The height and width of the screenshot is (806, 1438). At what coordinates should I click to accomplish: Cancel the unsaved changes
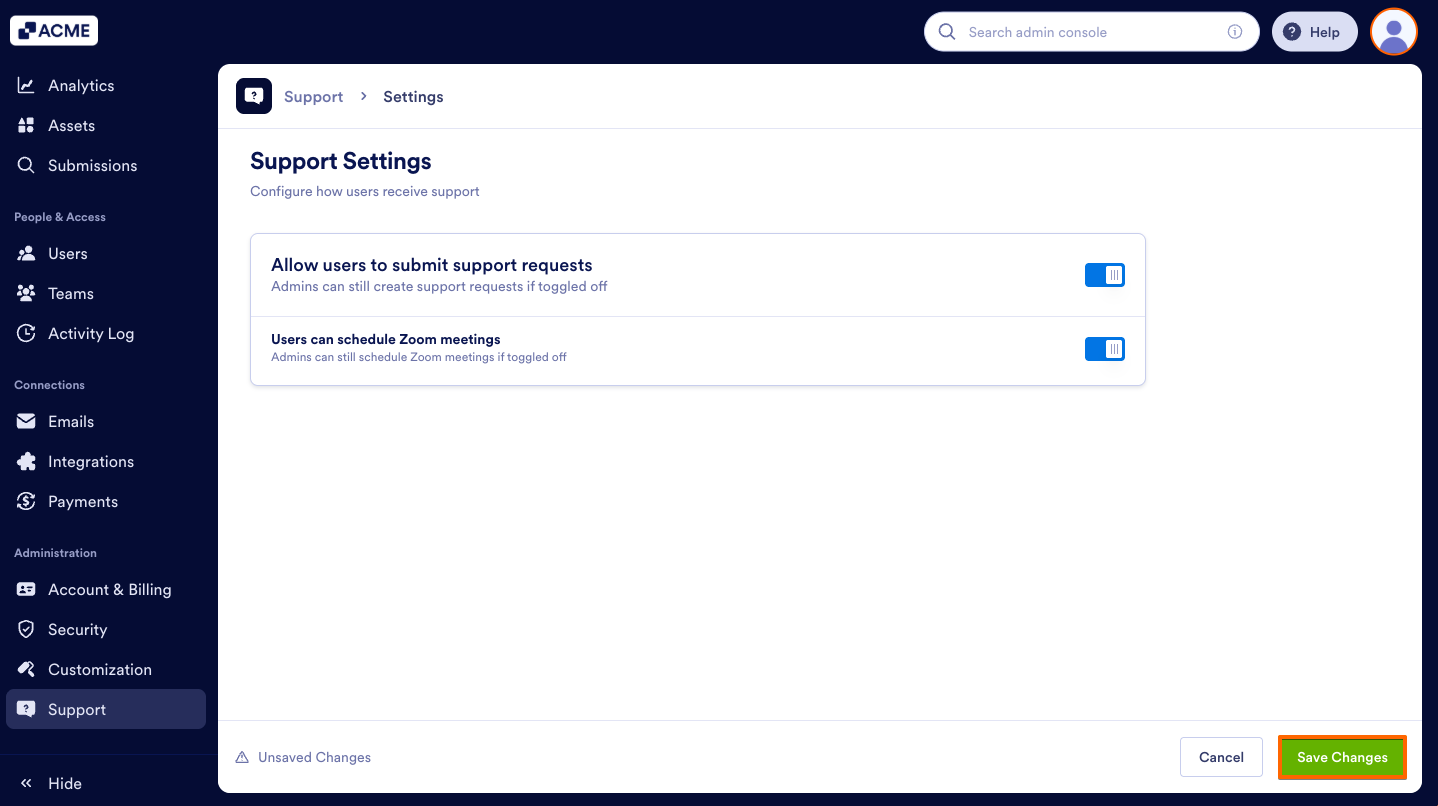pyautogui.click(x=1221, y=758)
